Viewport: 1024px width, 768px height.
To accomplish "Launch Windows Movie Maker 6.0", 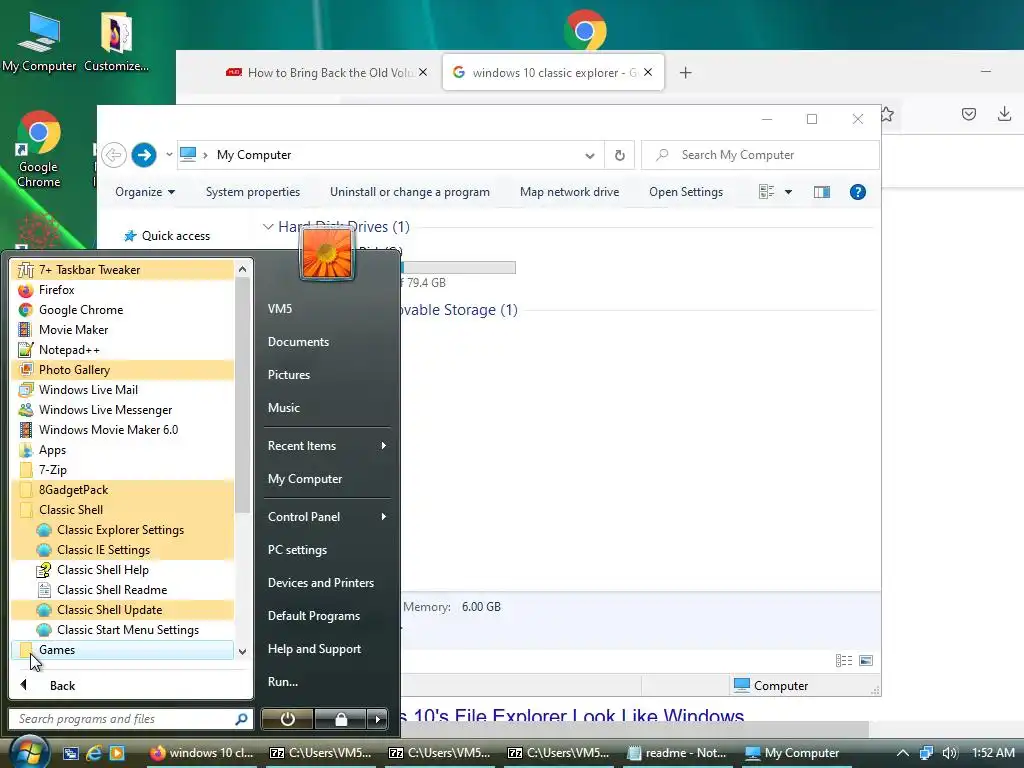I will [x=122, y=430].
